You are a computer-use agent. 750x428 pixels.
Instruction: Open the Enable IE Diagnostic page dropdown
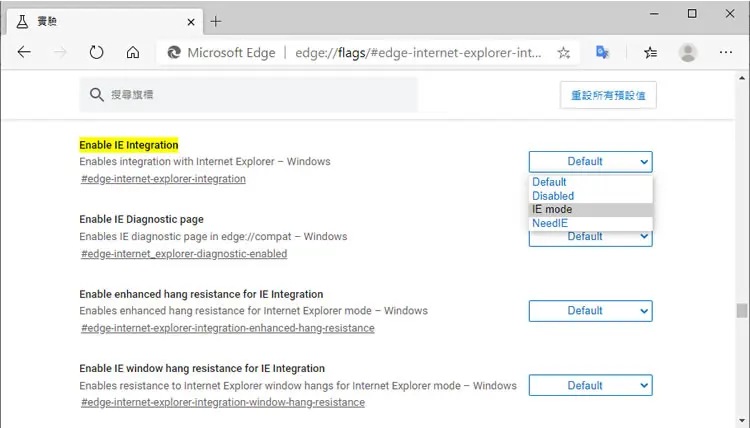[590, 238]
